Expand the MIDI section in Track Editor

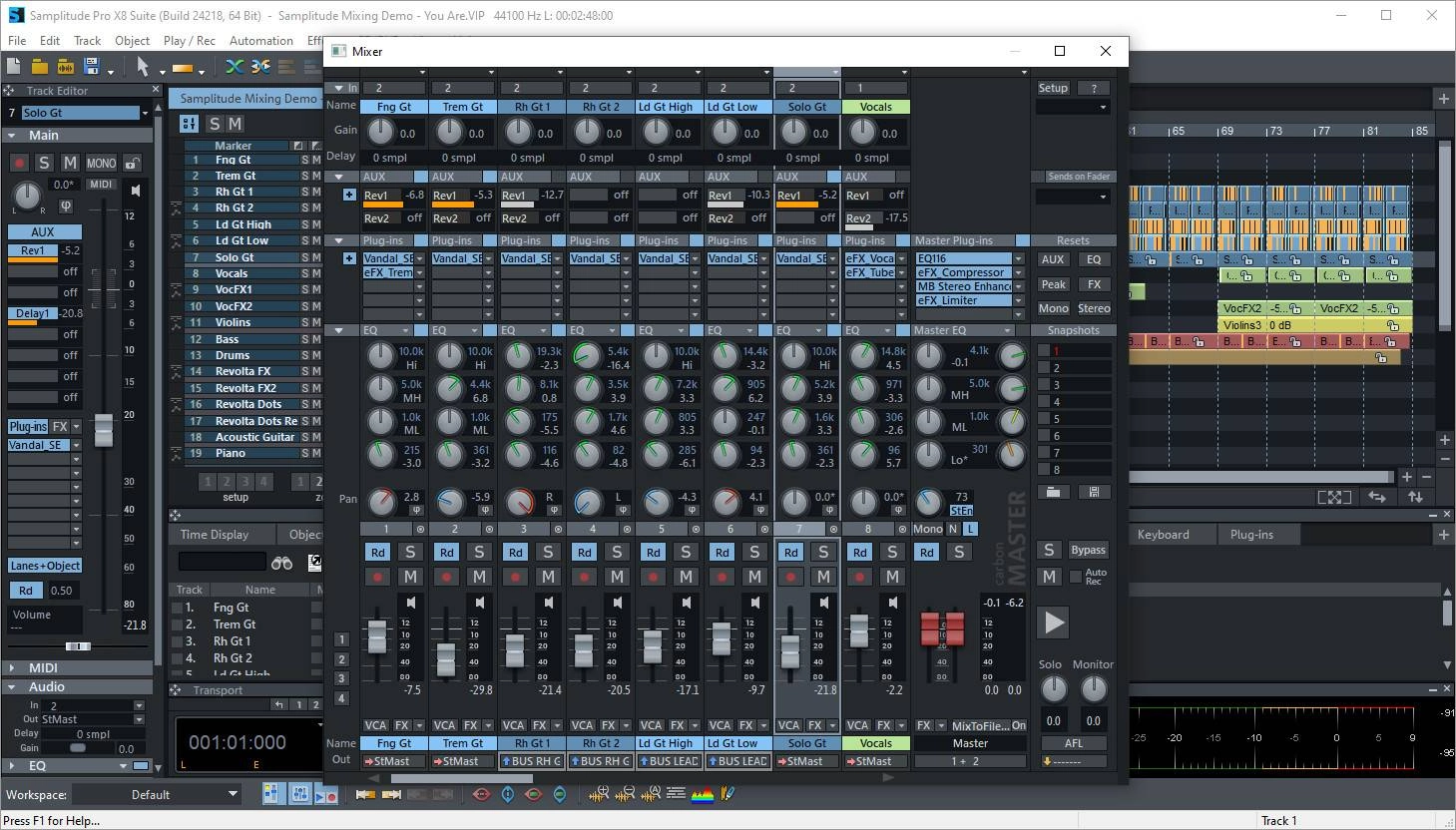pos(12,667)
